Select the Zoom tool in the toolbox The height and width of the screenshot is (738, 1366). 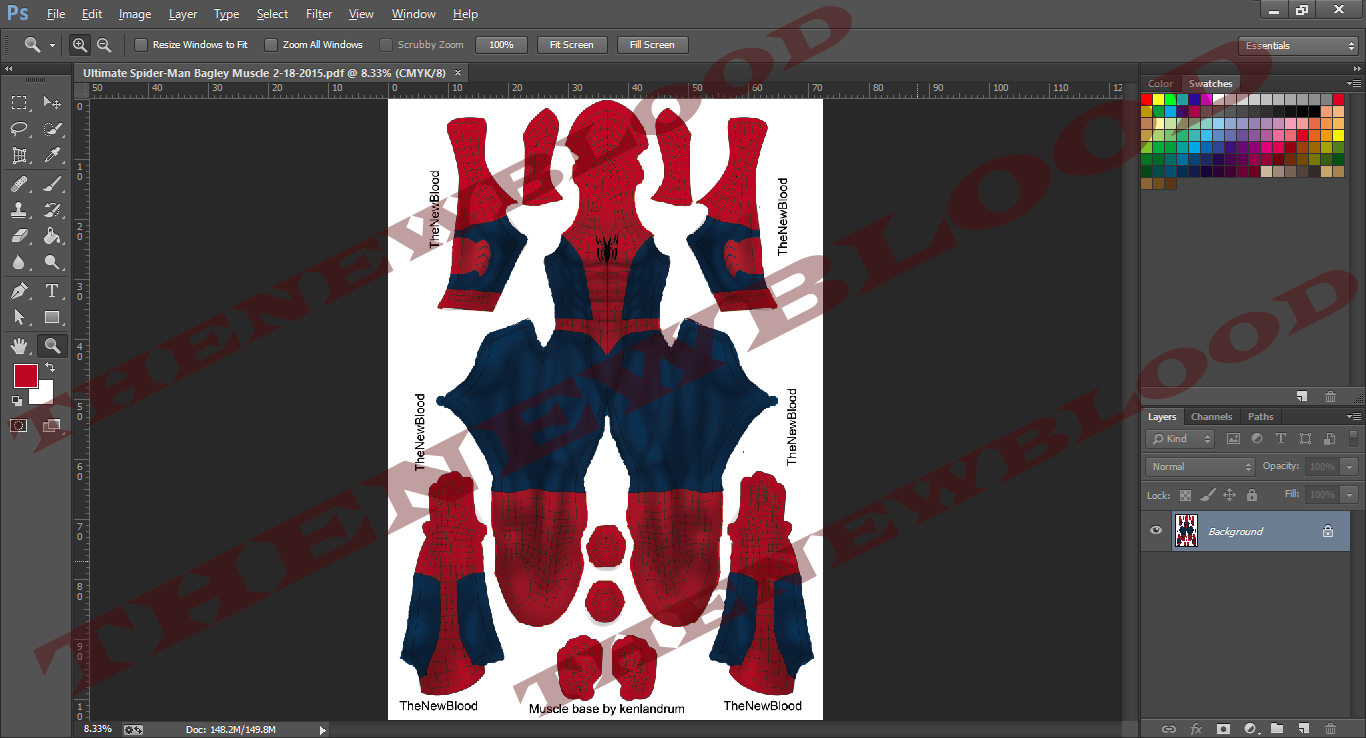click(x=52, y=346)
